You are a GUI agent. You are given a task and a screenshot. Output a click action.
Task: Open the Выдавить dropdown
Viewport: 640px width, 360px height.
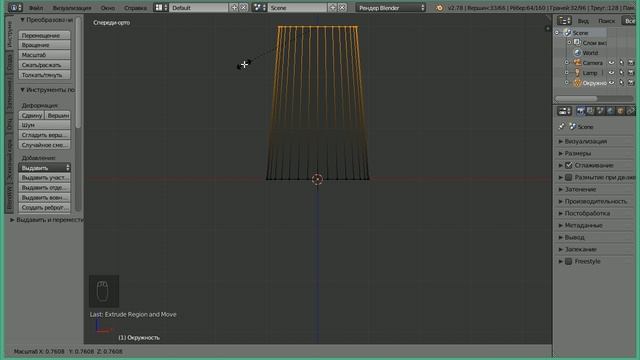tap(44, 168)
